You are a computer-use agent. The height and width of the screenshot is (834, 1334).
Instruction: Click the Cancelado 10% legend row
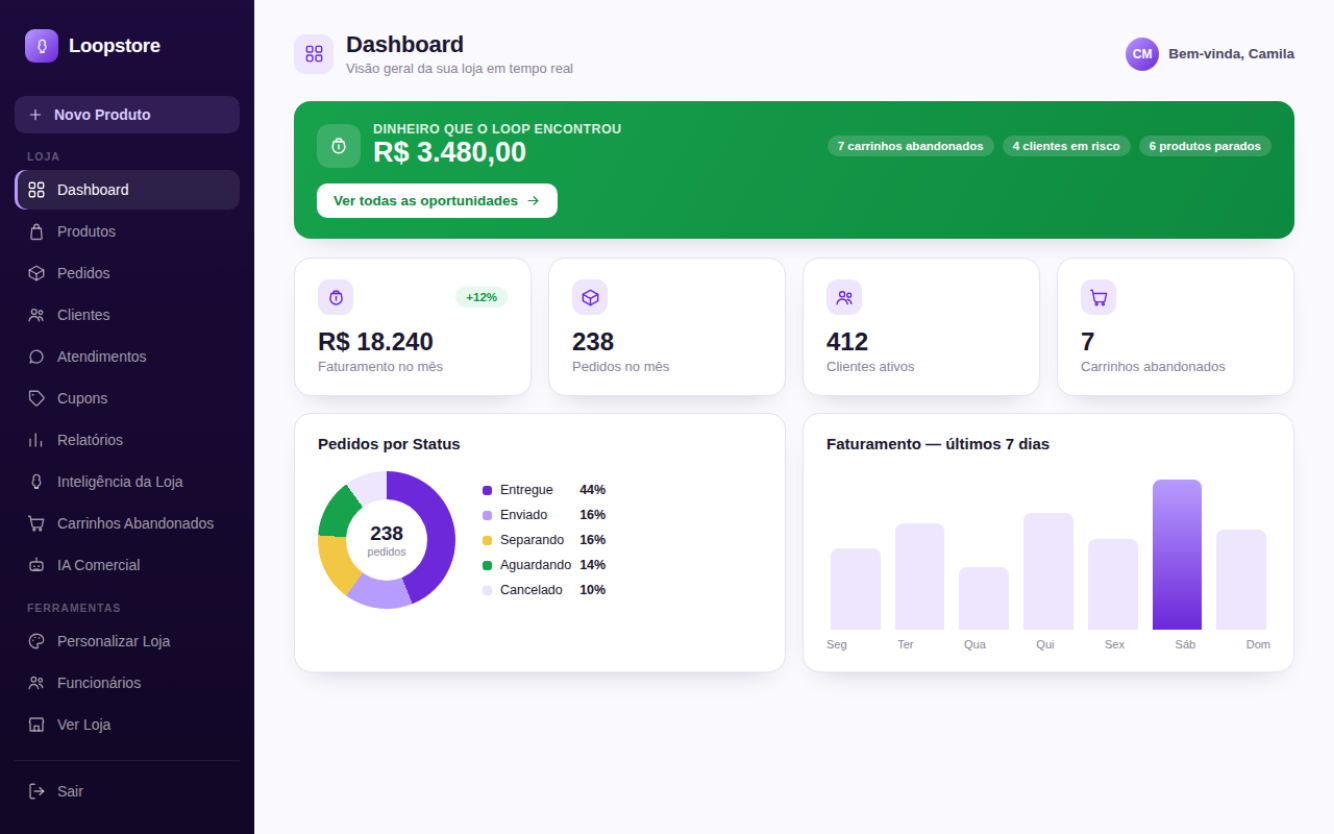click(544, 590)
